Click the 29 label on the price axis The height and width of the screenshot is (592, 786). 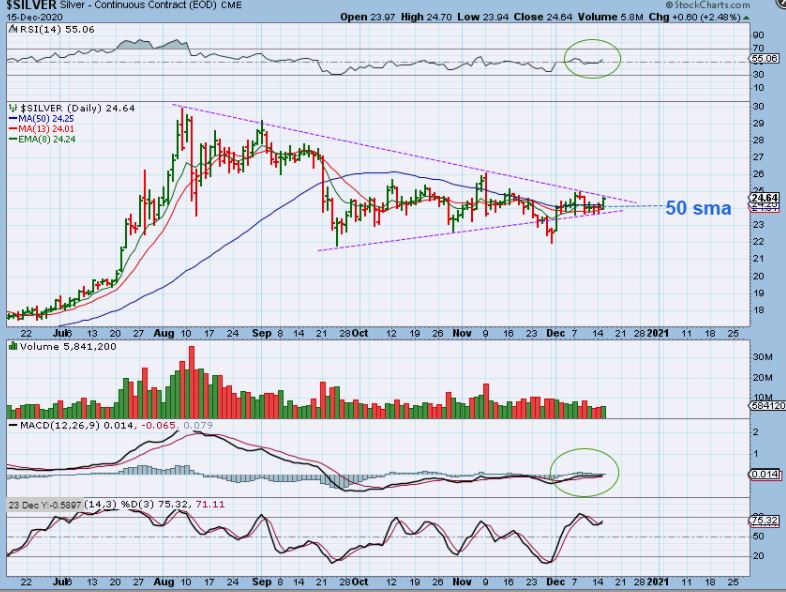coord(759,123)
